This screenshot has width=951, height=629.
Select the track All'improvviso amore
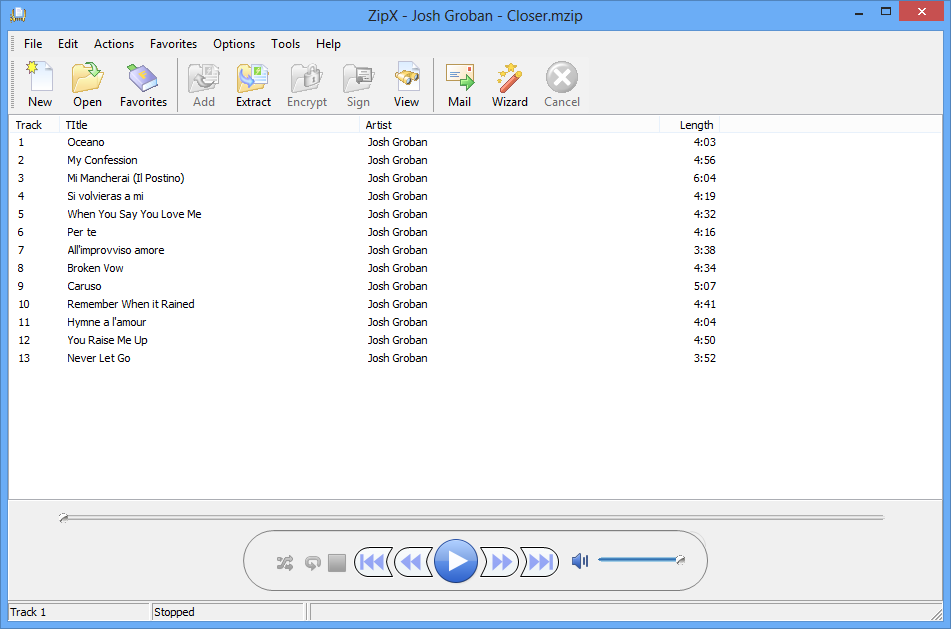pyautogui.click(x=115, y=250)
